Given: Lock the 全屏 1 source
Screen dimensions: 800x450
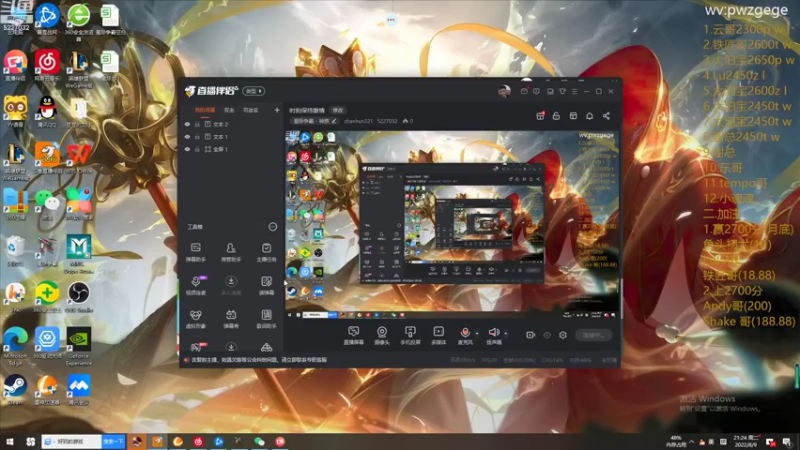Looking at the screenshot, I should coord(197,149).
